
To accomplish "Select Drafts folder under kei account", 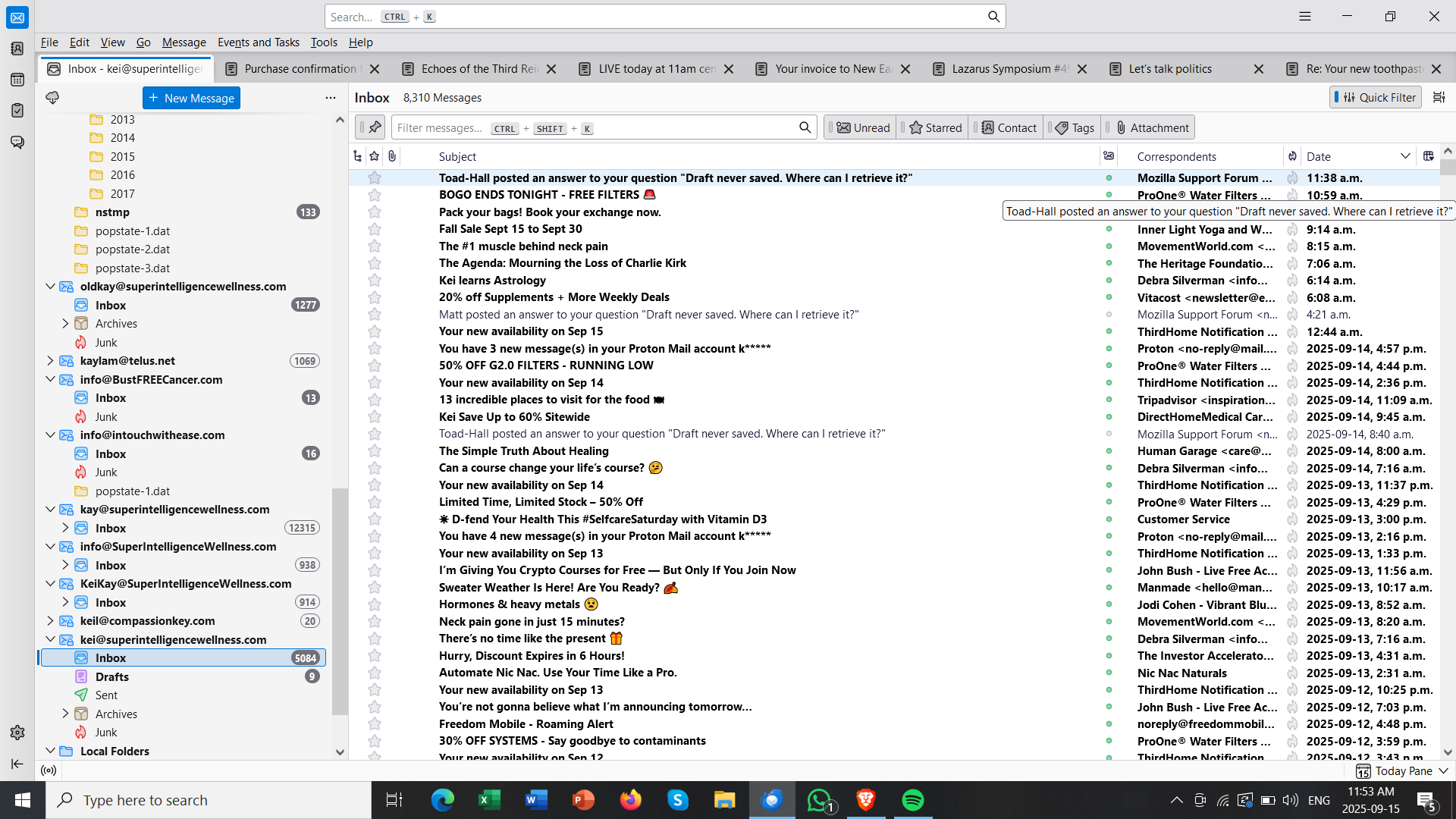I will pos(183,676).
